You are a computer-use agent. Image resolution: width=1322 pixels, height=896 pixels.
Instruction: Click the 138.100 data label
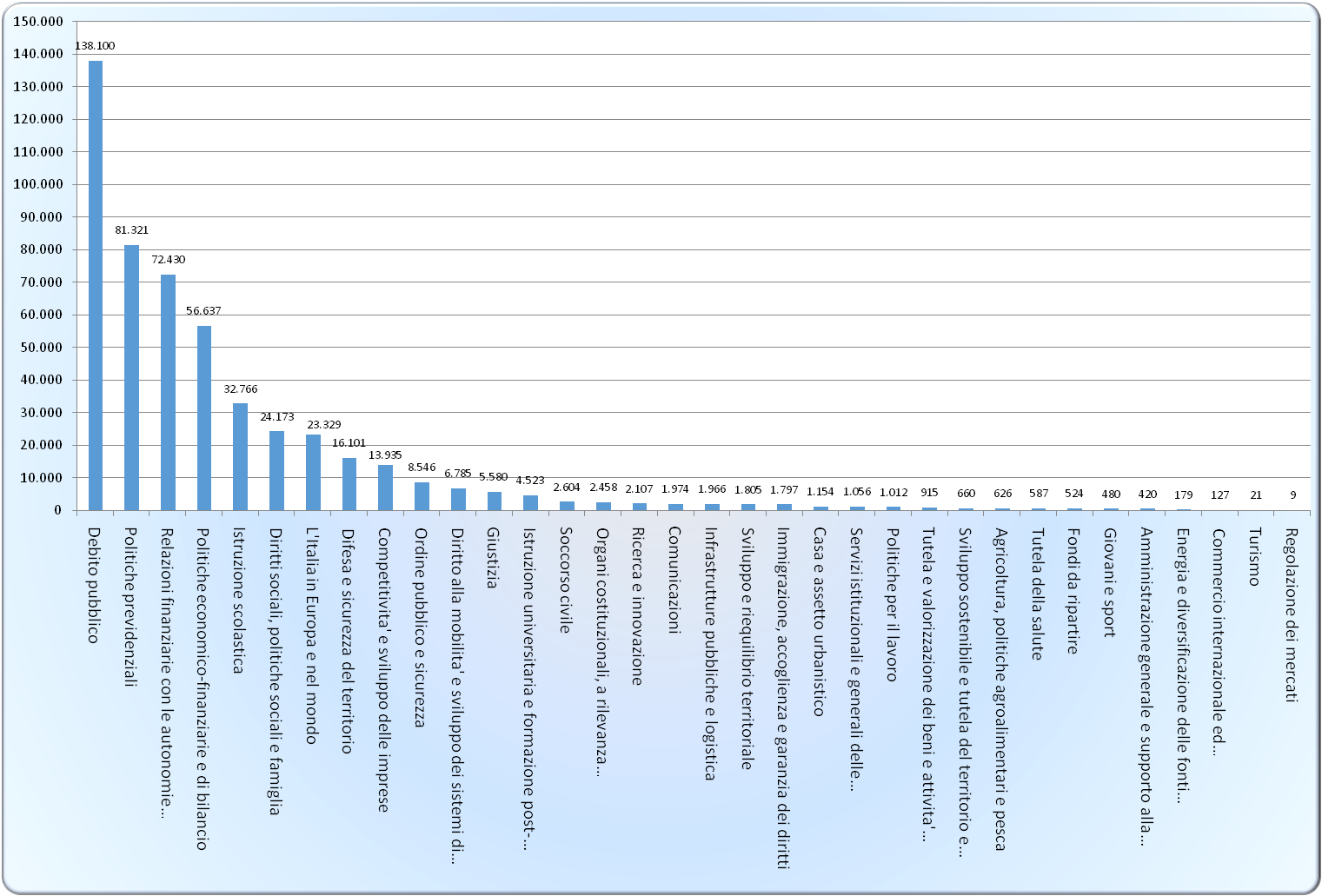95,45
